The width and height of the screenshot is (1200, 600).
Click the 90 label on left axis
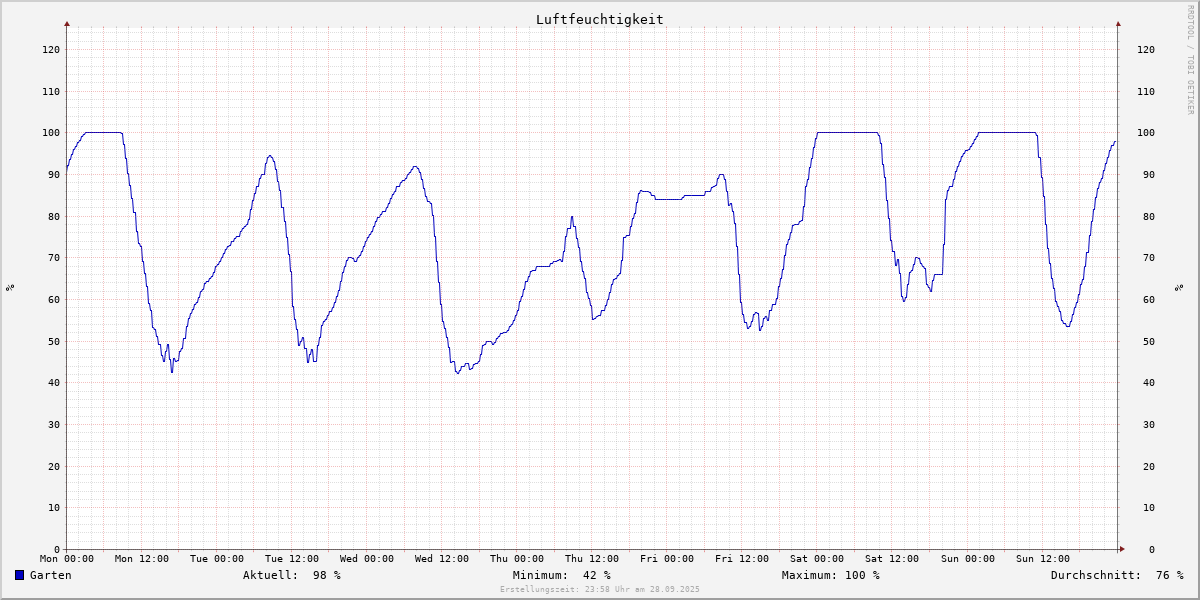pos(54,175)
